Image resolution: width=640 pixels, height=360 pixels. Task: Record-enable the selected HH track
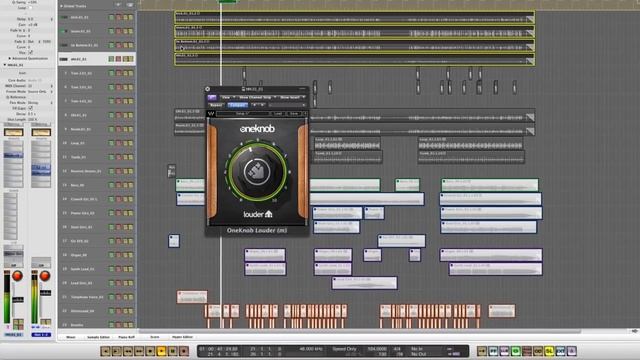coord(119,59)
